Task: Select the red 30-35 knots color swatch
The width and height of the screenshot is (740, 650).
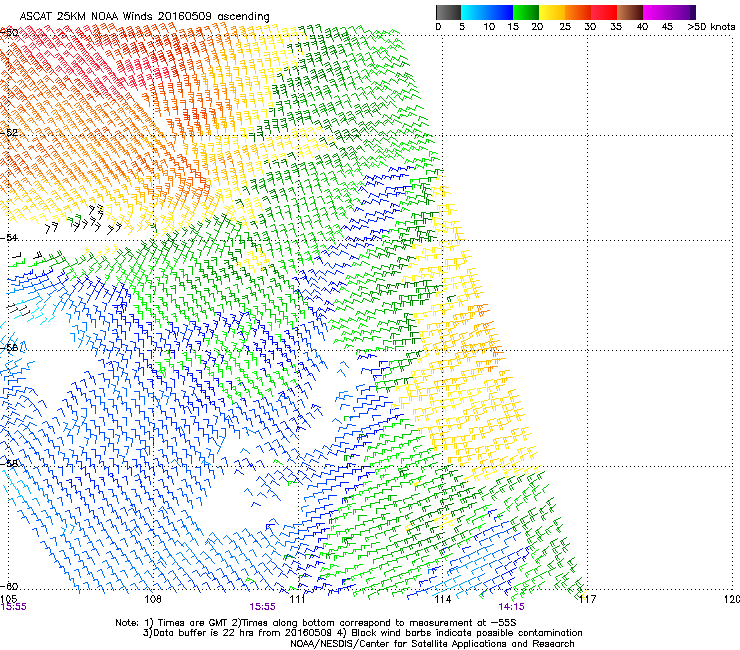Action: click(604, 12)
